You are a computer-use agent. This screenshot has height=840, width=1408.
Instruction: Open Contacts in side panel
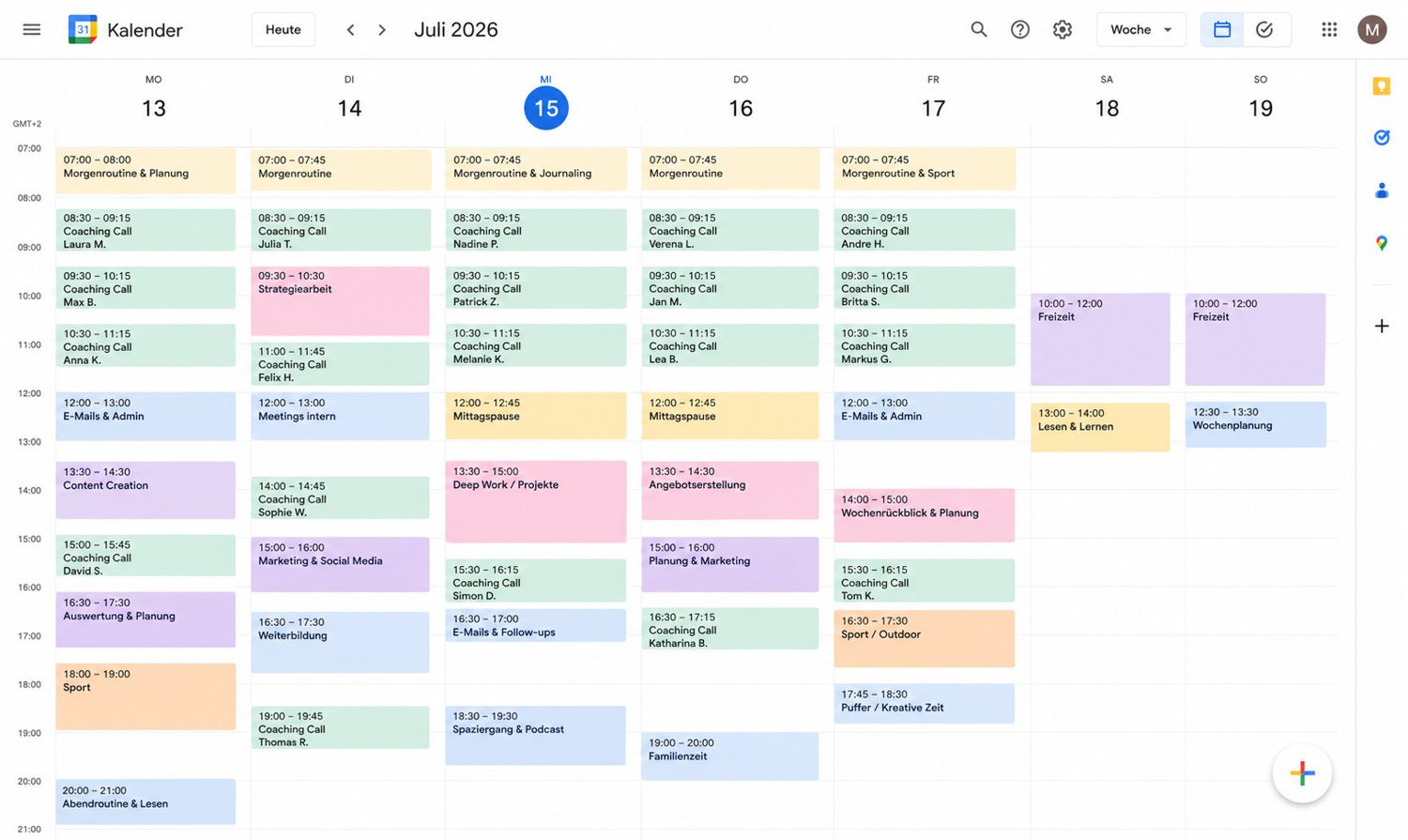pos(1382,191)
